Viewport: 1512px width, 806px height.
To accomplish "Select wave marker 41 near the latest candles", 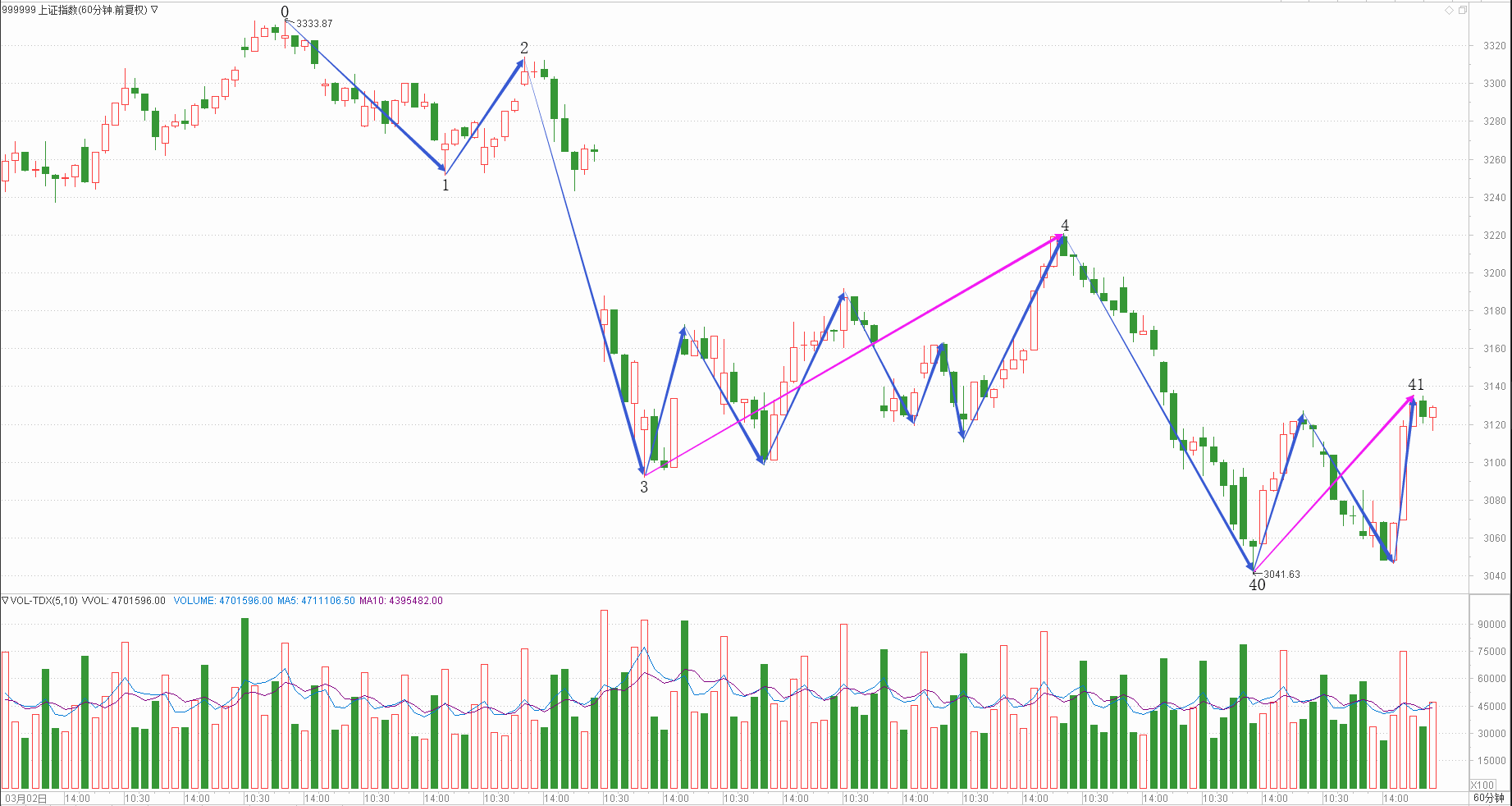I will (1416, 384).
